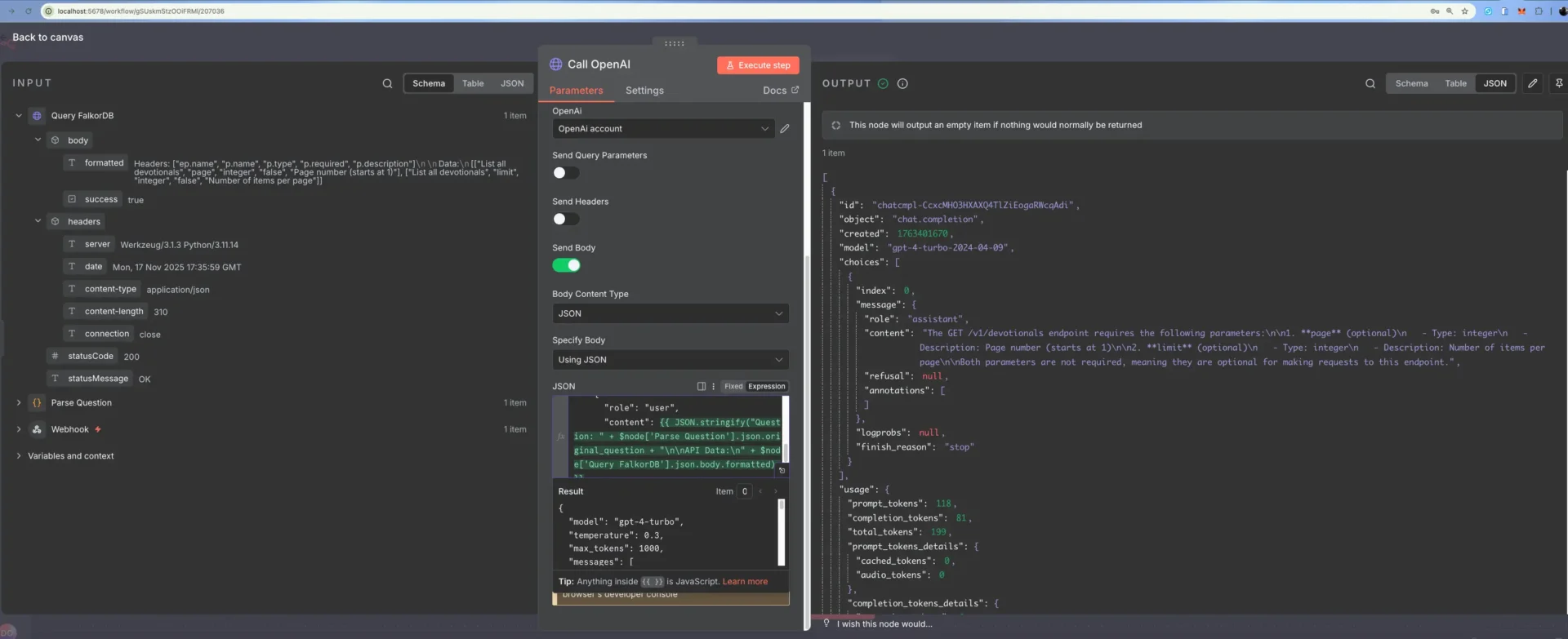
Task: Switch to the Settings tab
Action: [644, 91]
